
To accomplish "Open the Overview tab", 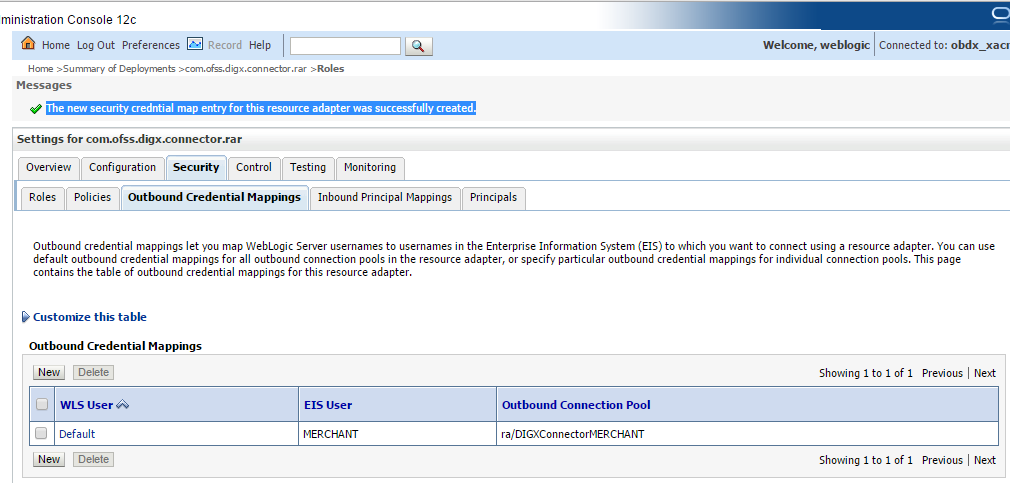I will [48, 167].
